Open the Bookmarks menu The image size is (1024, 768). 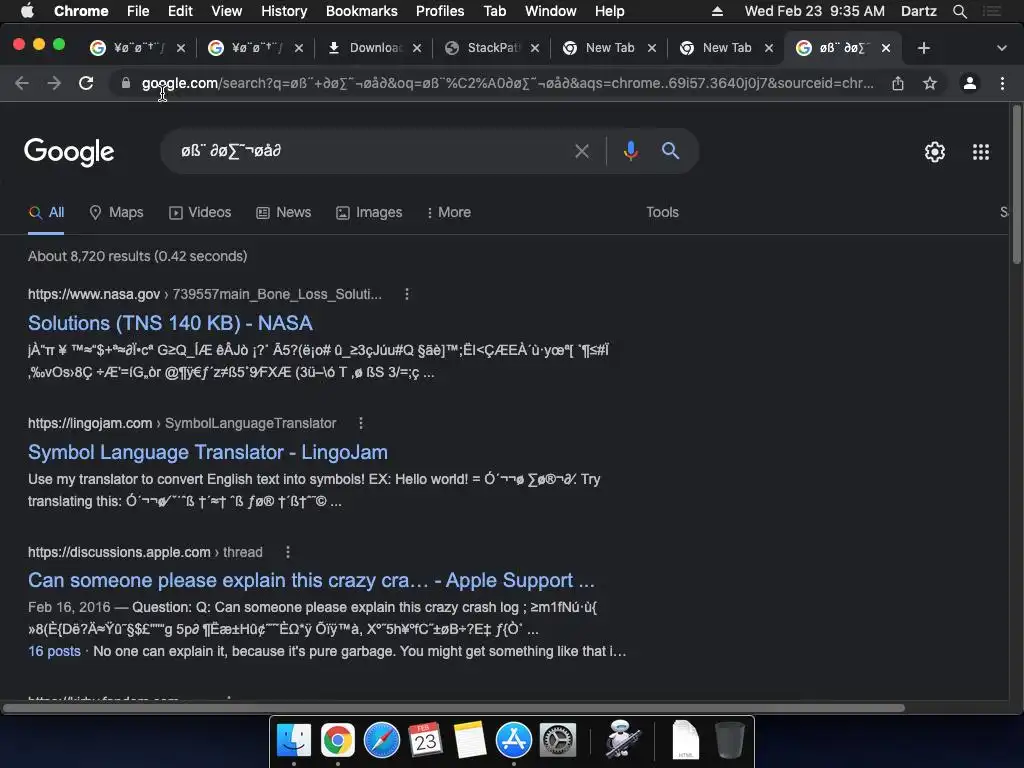[x=362, y=12]
